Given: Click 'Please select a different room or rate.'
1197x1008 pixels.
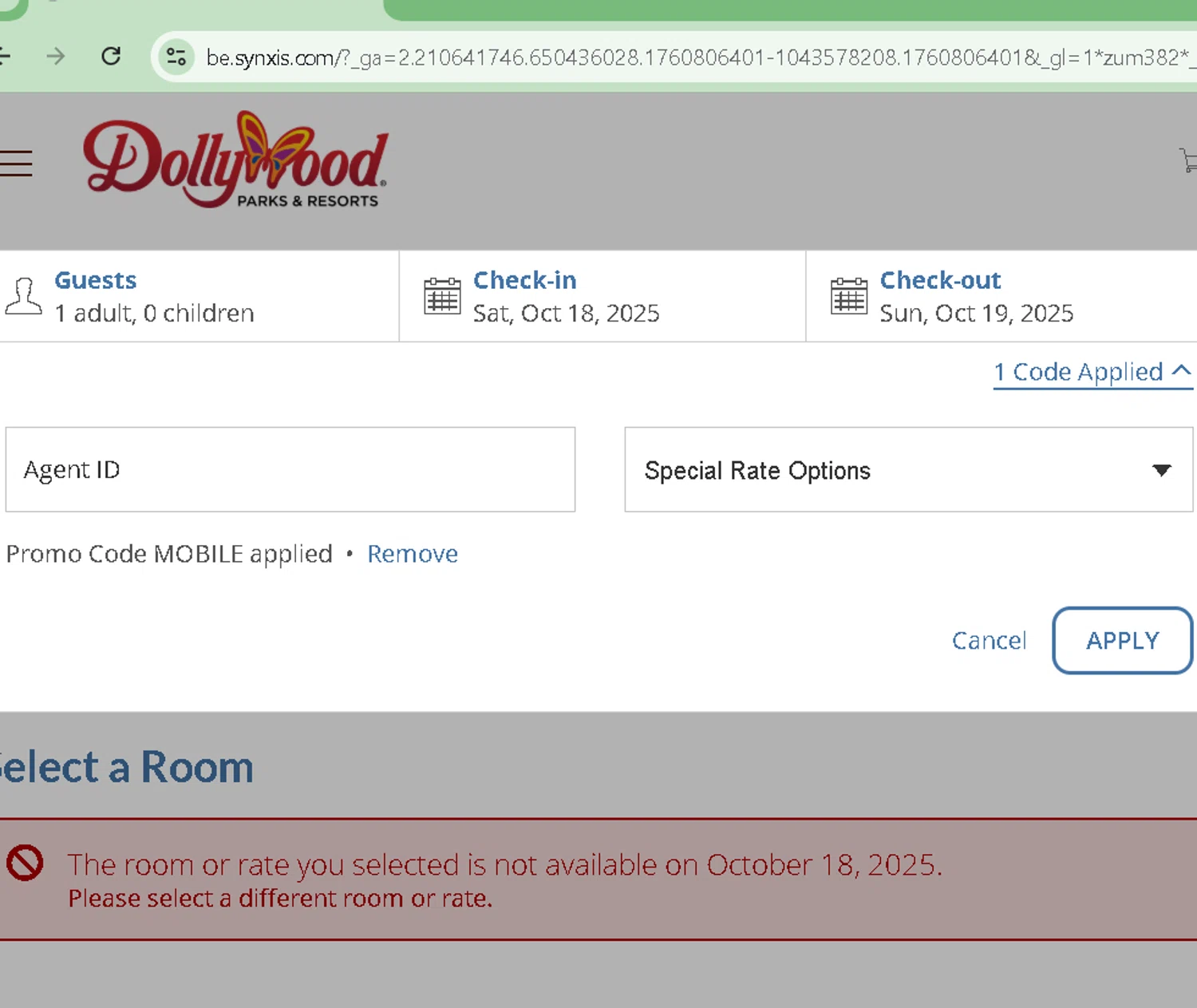Looking at the screenshot, I should pos(280,899).
